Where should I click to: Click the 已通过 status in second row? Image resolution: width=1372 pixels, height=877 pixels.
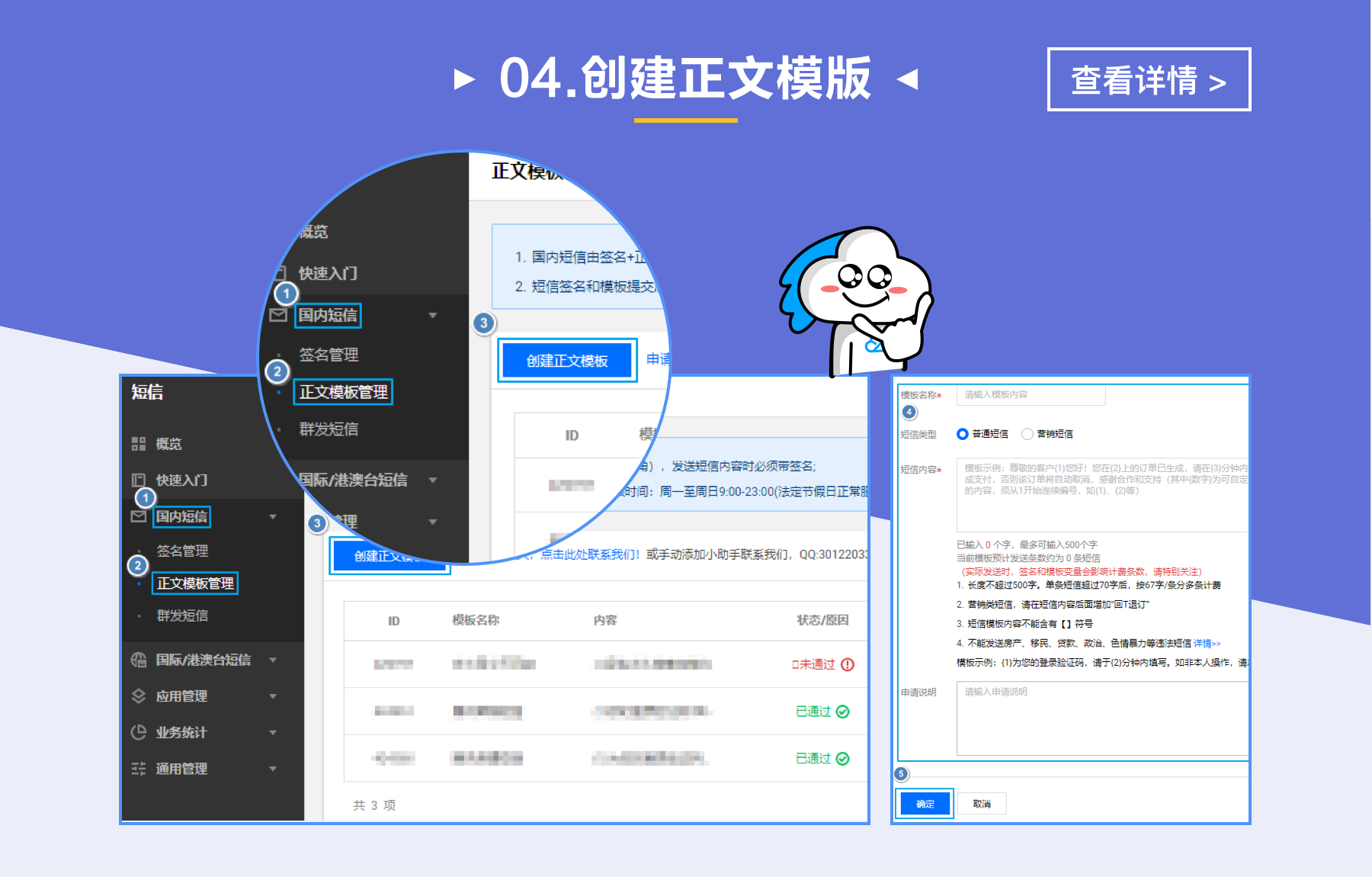click(x=813, y=712)
